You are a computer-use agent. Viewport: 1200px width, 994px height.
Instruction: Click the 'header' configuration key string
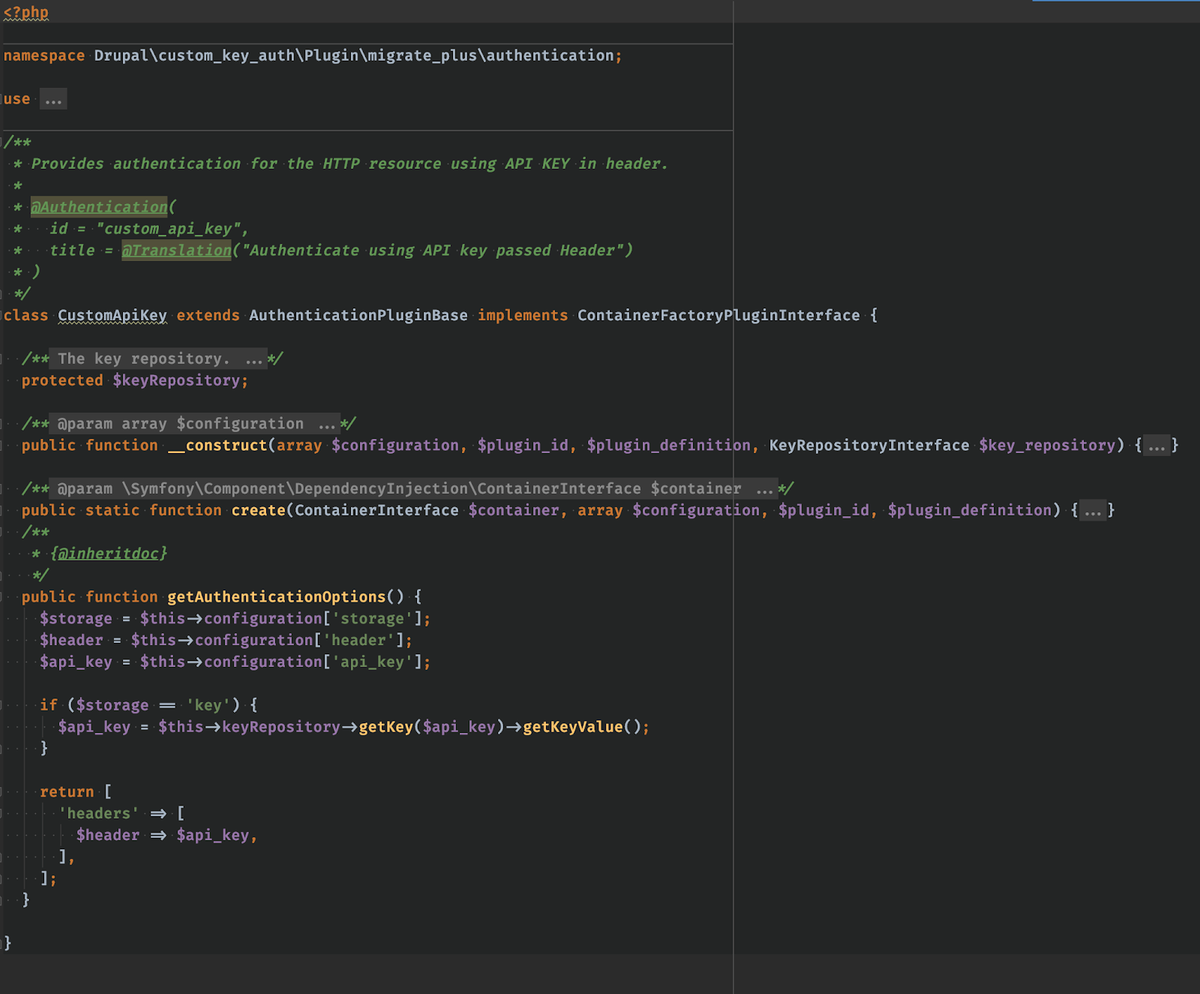click(359, 640)
